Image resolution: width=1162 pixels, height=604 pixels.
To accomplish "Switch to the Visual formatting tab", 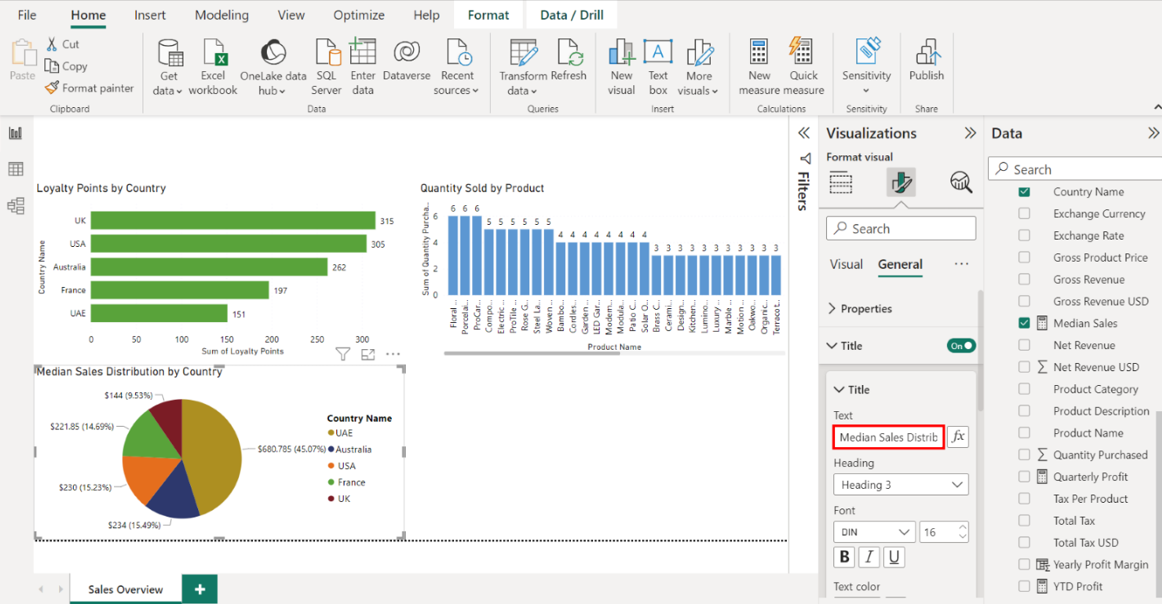I will [846, 265].
